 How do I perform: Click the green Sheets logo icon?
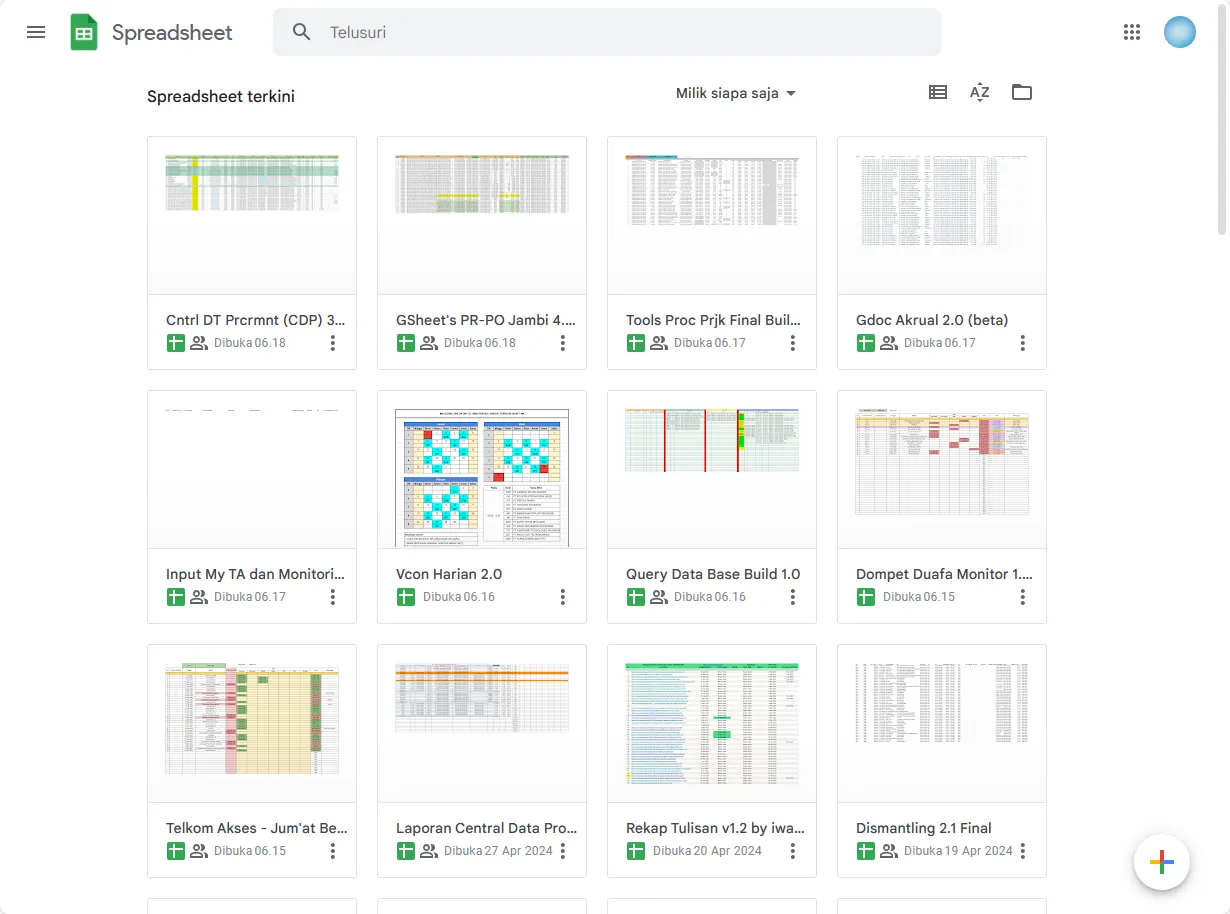click(x=84, y=32)
